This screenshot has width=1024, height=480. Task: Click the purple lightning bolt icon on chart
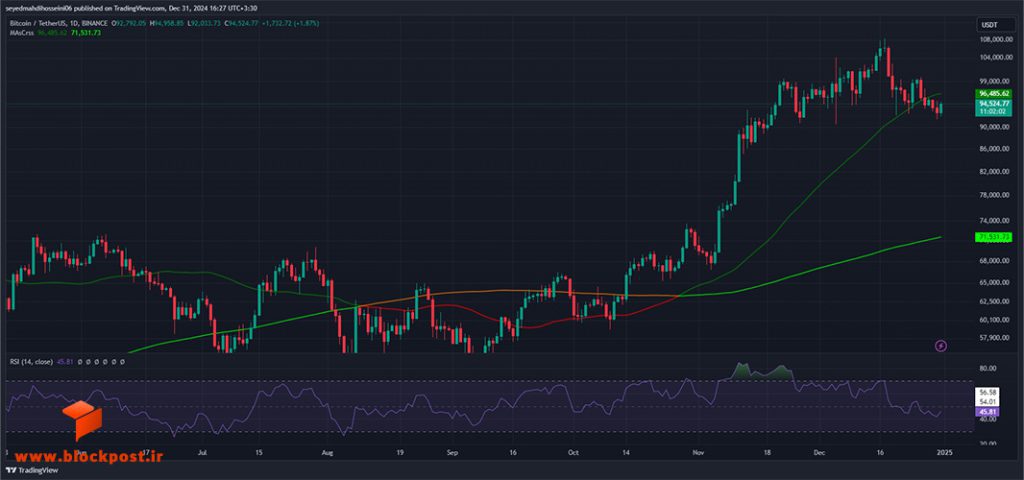(941, 345)
